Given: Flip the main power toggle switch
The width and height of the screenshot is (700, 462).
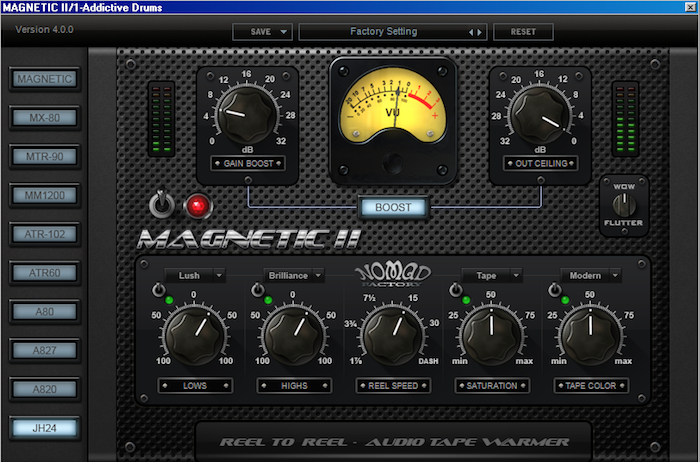Looking at the screenshot, I should [x=162, y=204].
